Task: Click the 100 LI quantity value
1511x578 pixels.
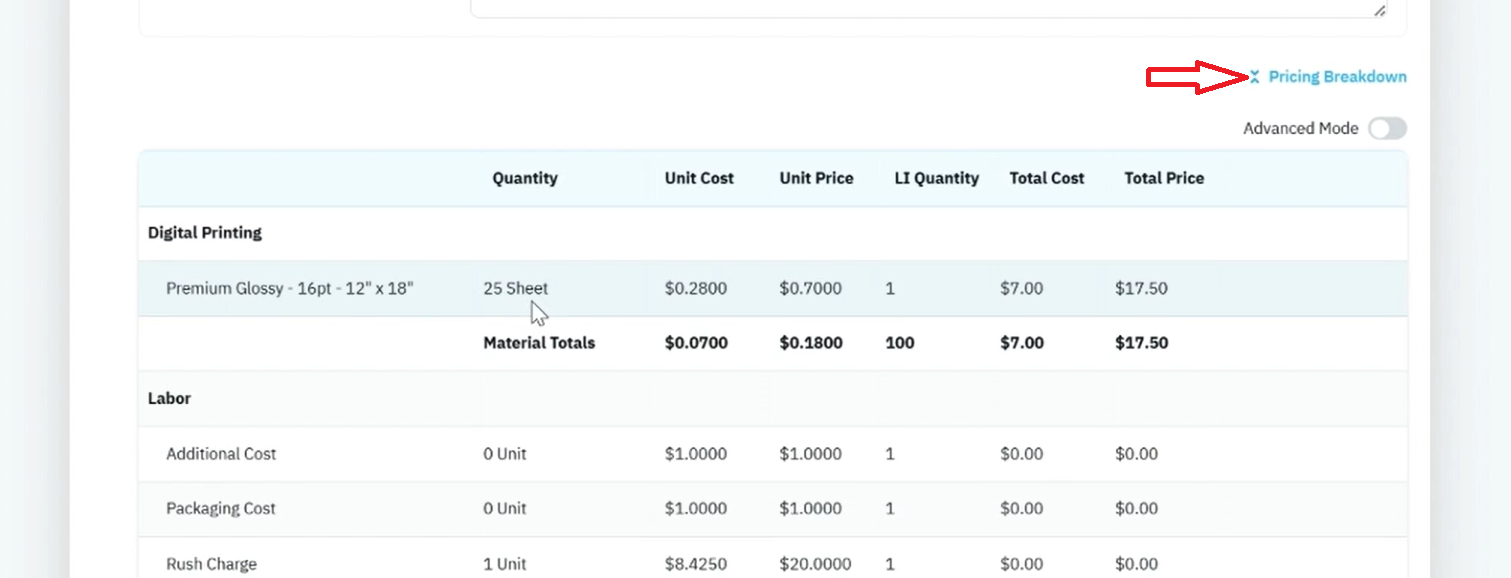Action: tap(900, 343)
